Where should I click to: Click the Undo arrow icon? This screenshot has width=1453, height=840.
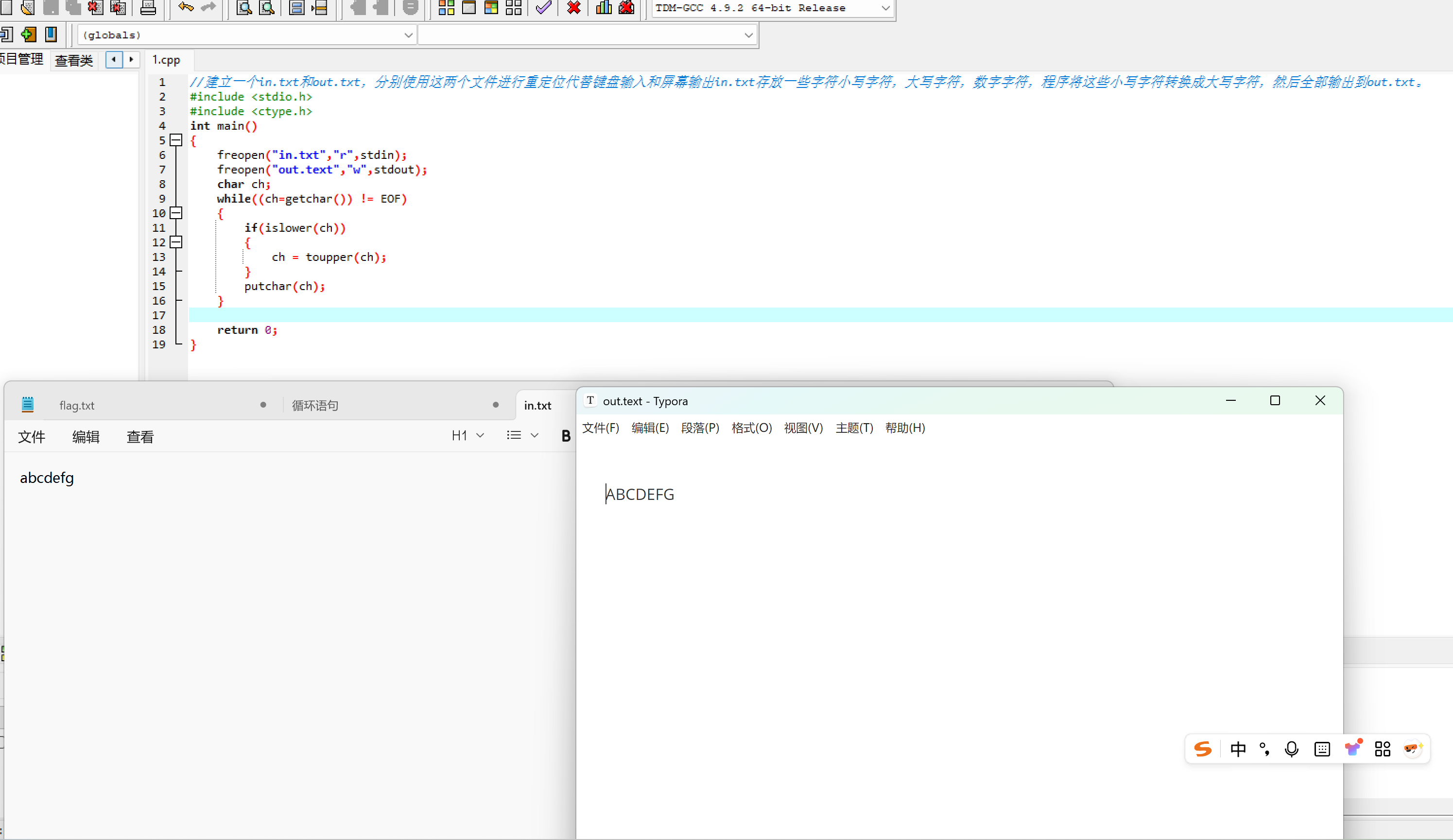pyautogui.click(x=186, y=7)
